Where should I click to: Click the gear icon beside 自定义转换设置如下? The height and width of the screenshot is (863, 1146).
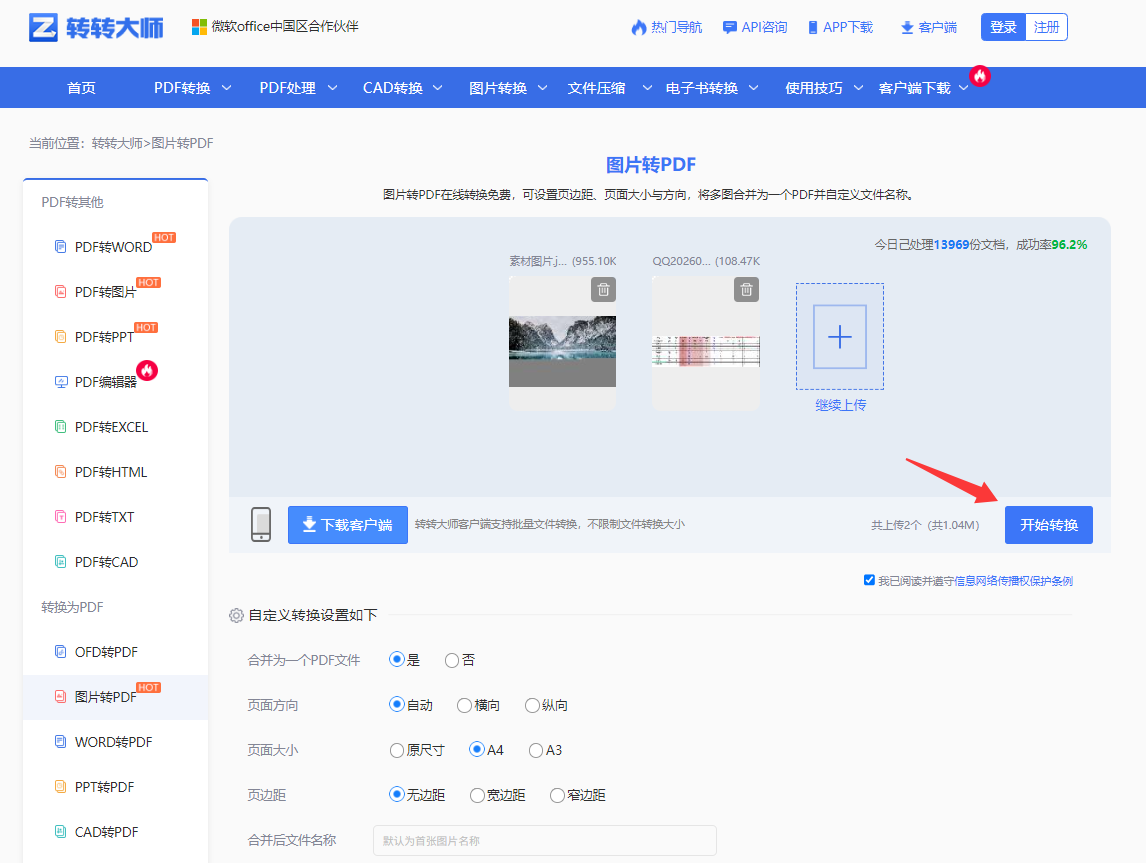click(x=236, y=615)
